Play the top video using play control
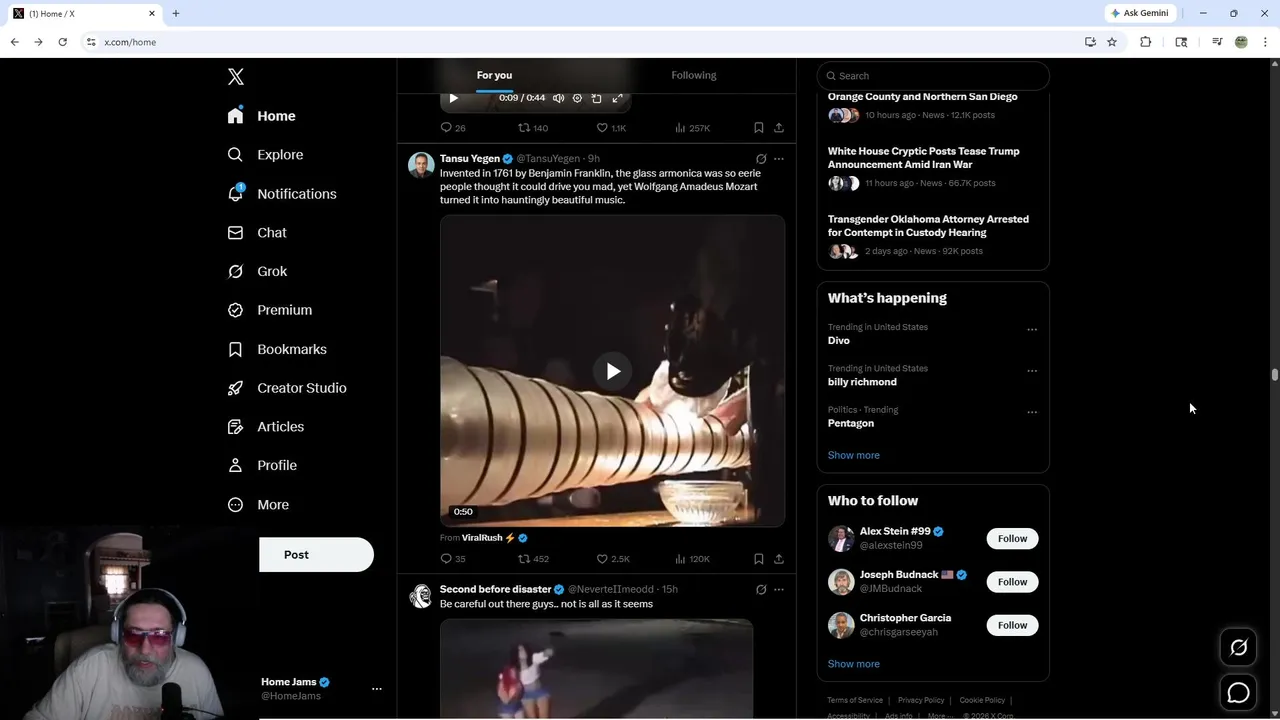 454,98
